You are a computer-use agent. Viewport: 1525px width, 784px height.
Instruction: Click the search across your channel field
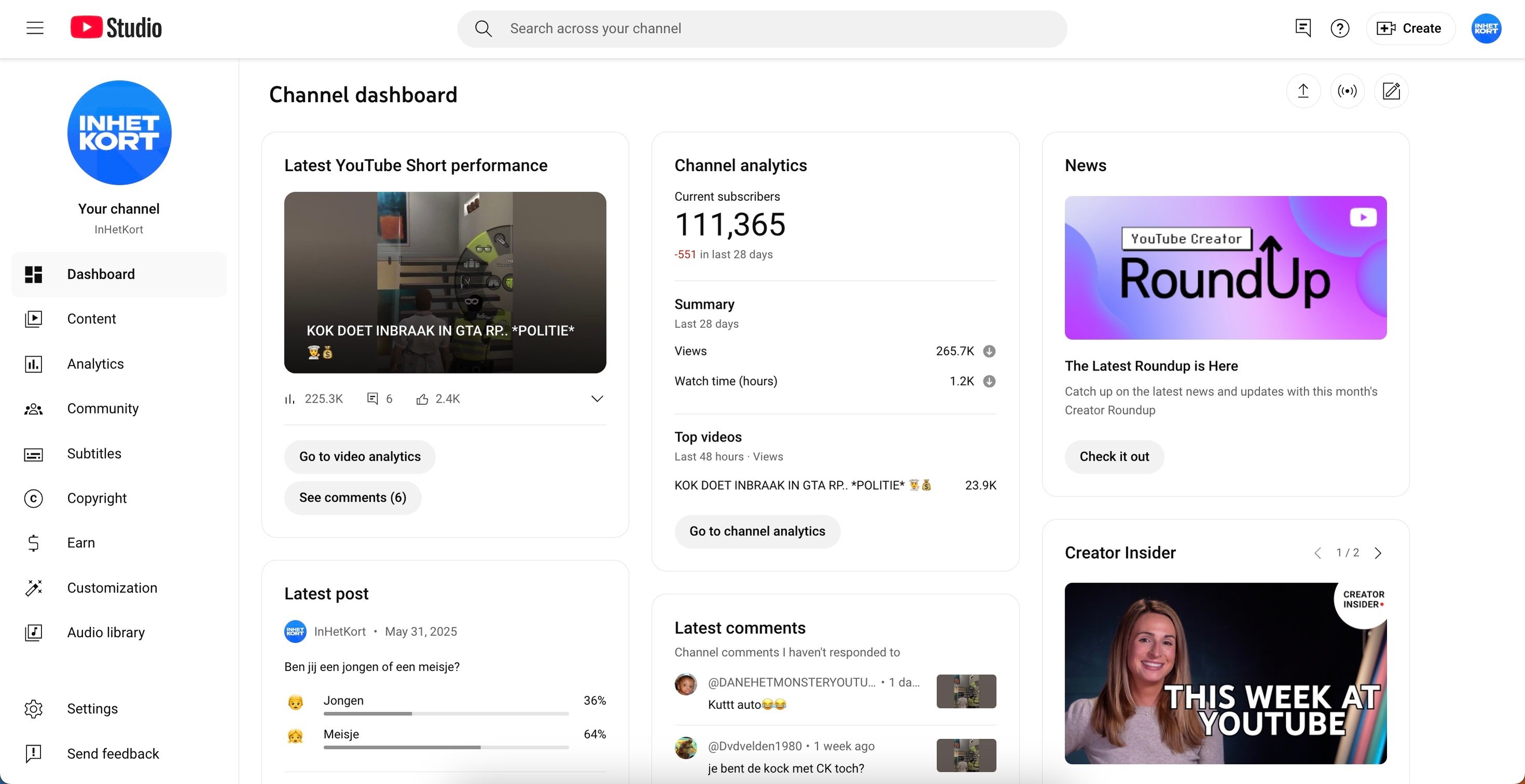pyautogui.click(x=762, y=29)
